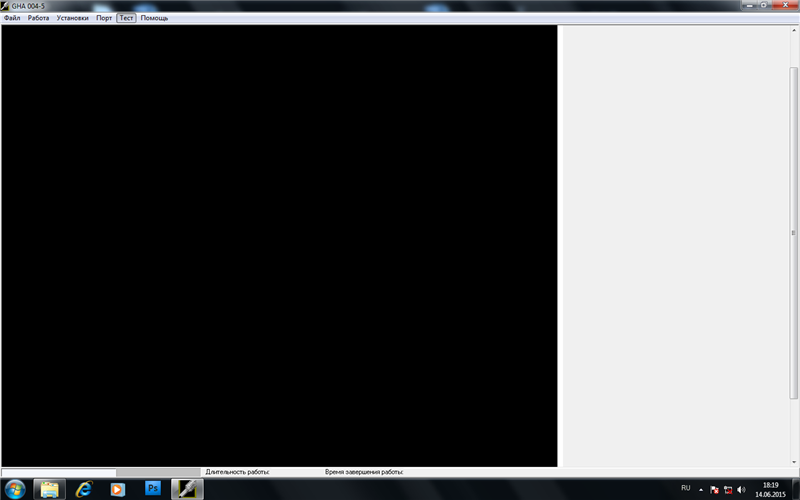Open the Работа menu
The height and width of the screenshot is (500, 800).
click(38, 18)
